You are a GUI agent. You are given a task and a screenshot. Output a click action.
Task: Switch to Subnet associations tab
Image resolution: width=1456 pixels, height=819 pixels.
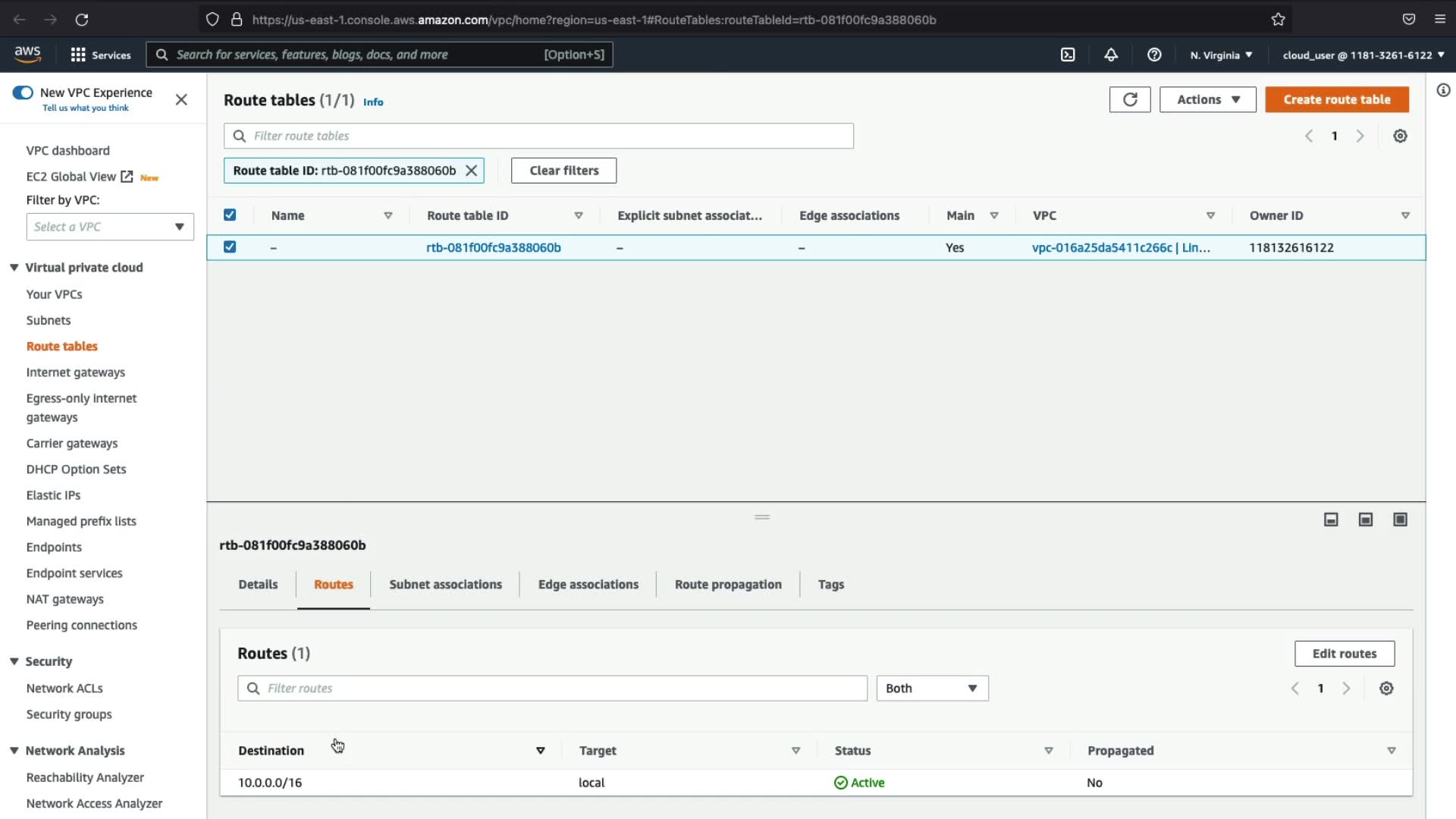[445, 585]
